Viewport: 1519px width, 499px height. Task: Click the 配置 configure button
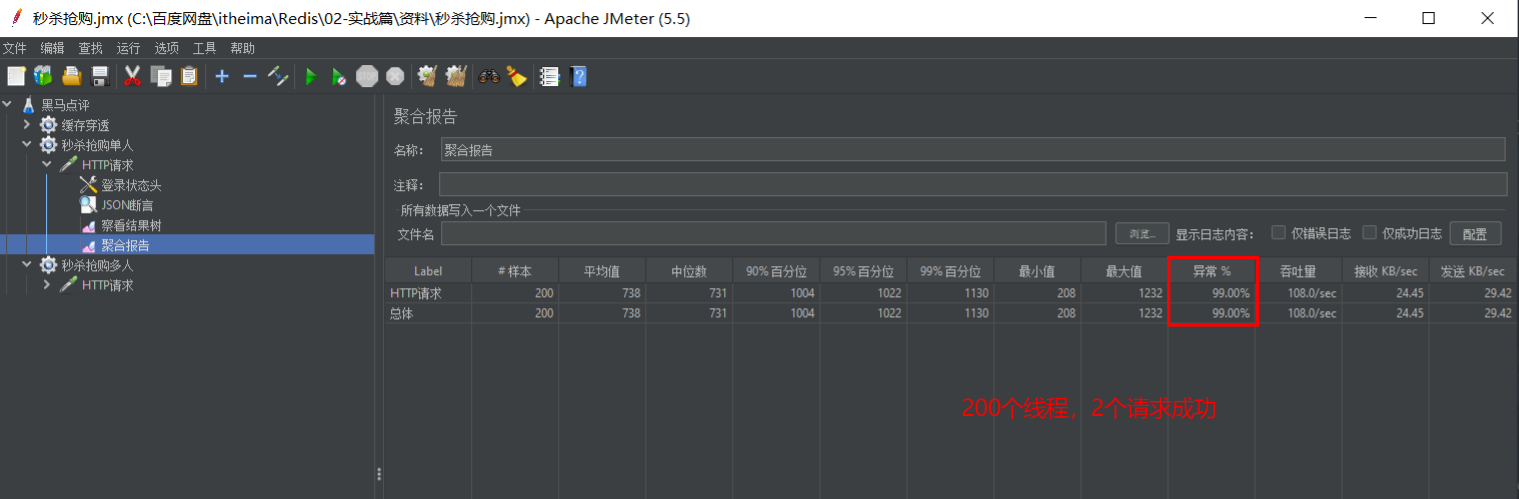click(1475, 233)
